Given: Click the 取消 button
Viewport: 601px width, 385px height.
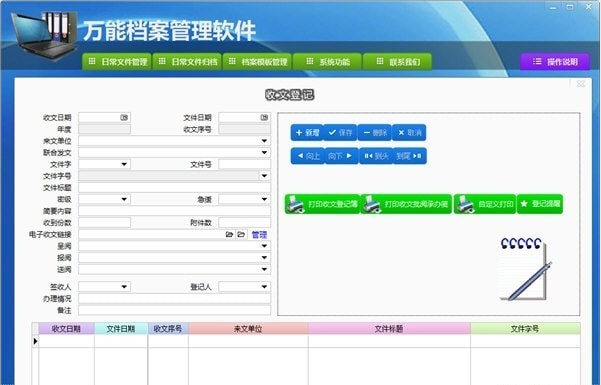Looking at the screenshot, I should 409,133.
